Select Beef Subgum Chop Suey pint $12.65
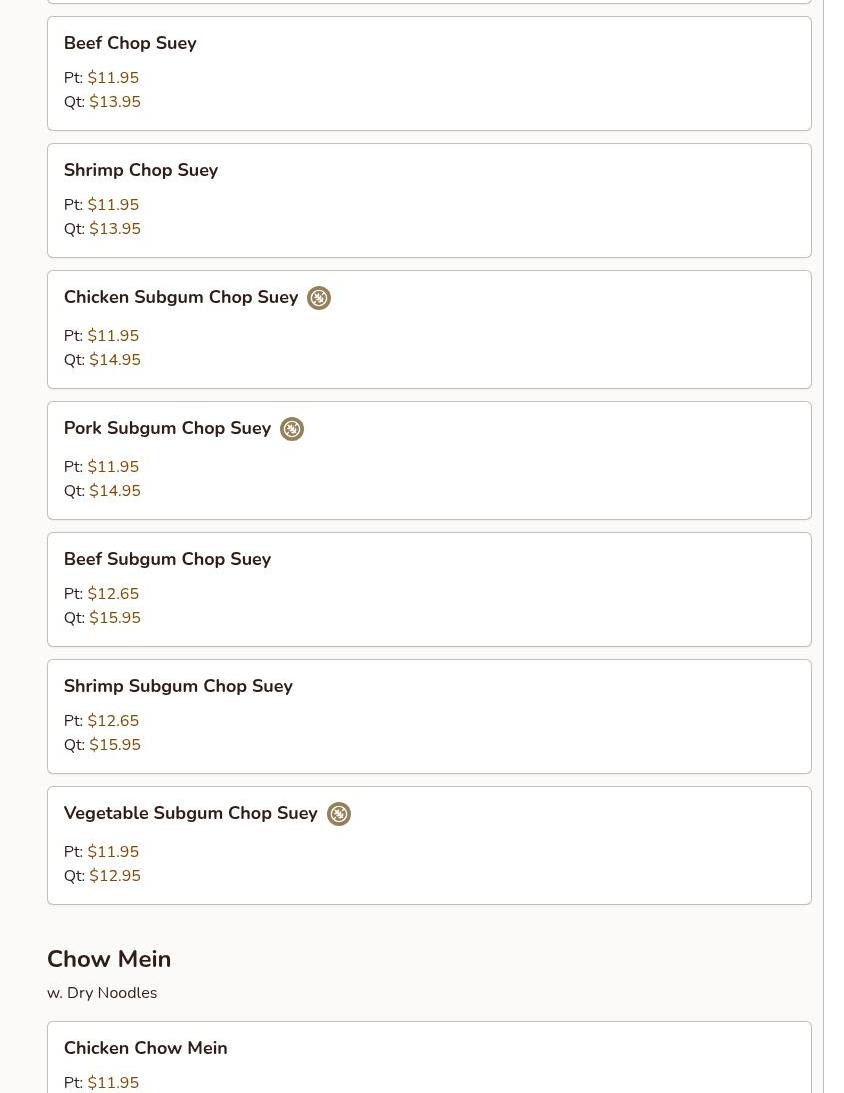Image resolution: width=844 pixels, height=1093 pixels. pyautogui.click(x=113, y=594)
